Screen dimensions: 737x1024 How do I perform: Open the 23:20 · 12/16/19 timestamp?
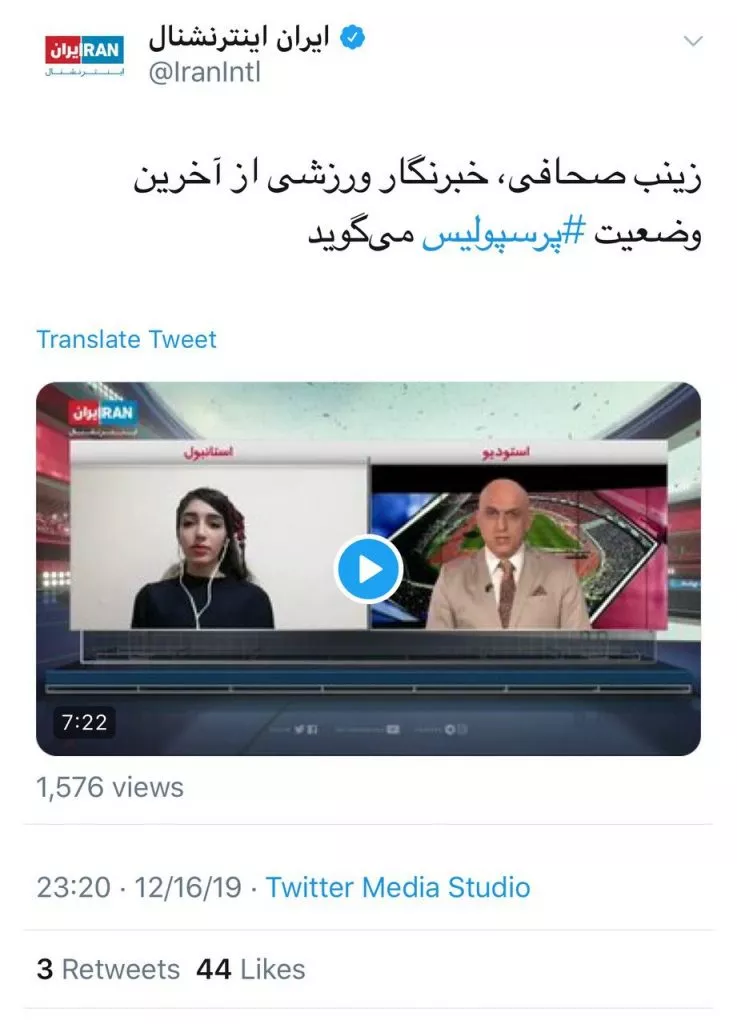[139, 888]
